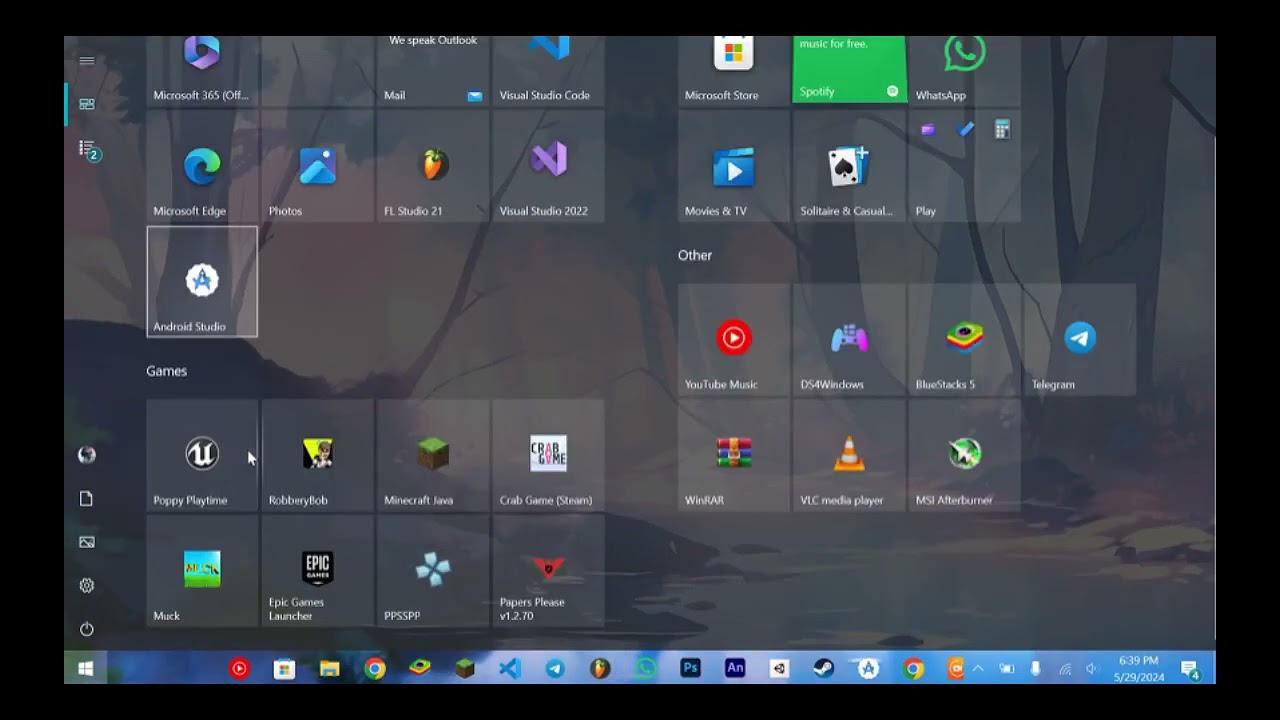This screenshot has height=720, width=1280.
Task: Open the Mail tile
Action: click(x=433, y=70)
